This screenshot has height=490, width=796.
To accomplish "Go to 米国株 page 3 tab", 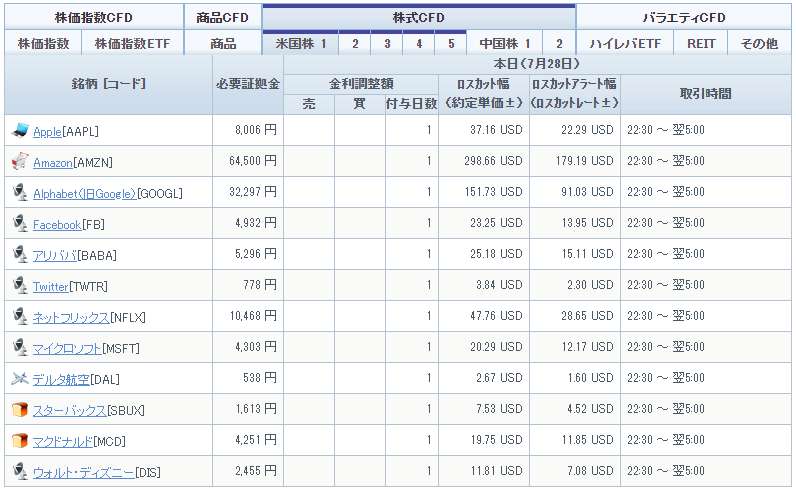I will tap(387, 43).
